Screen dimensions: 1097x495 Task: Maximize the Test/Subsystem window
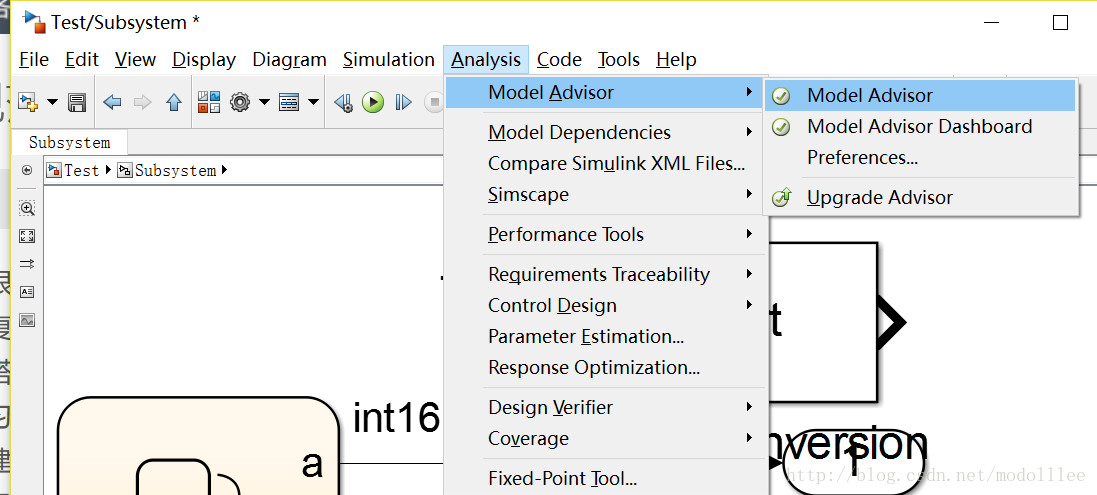point(1060,23)
